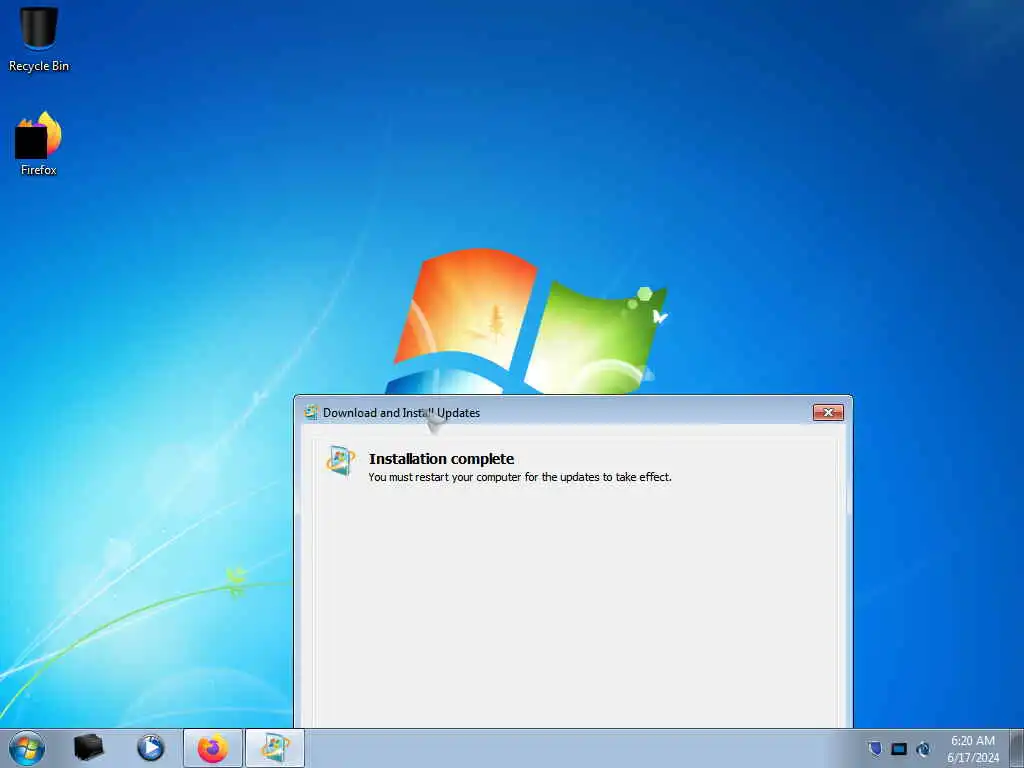
Task: Open the shield icon in the system tray
Action: coord(875,748)
